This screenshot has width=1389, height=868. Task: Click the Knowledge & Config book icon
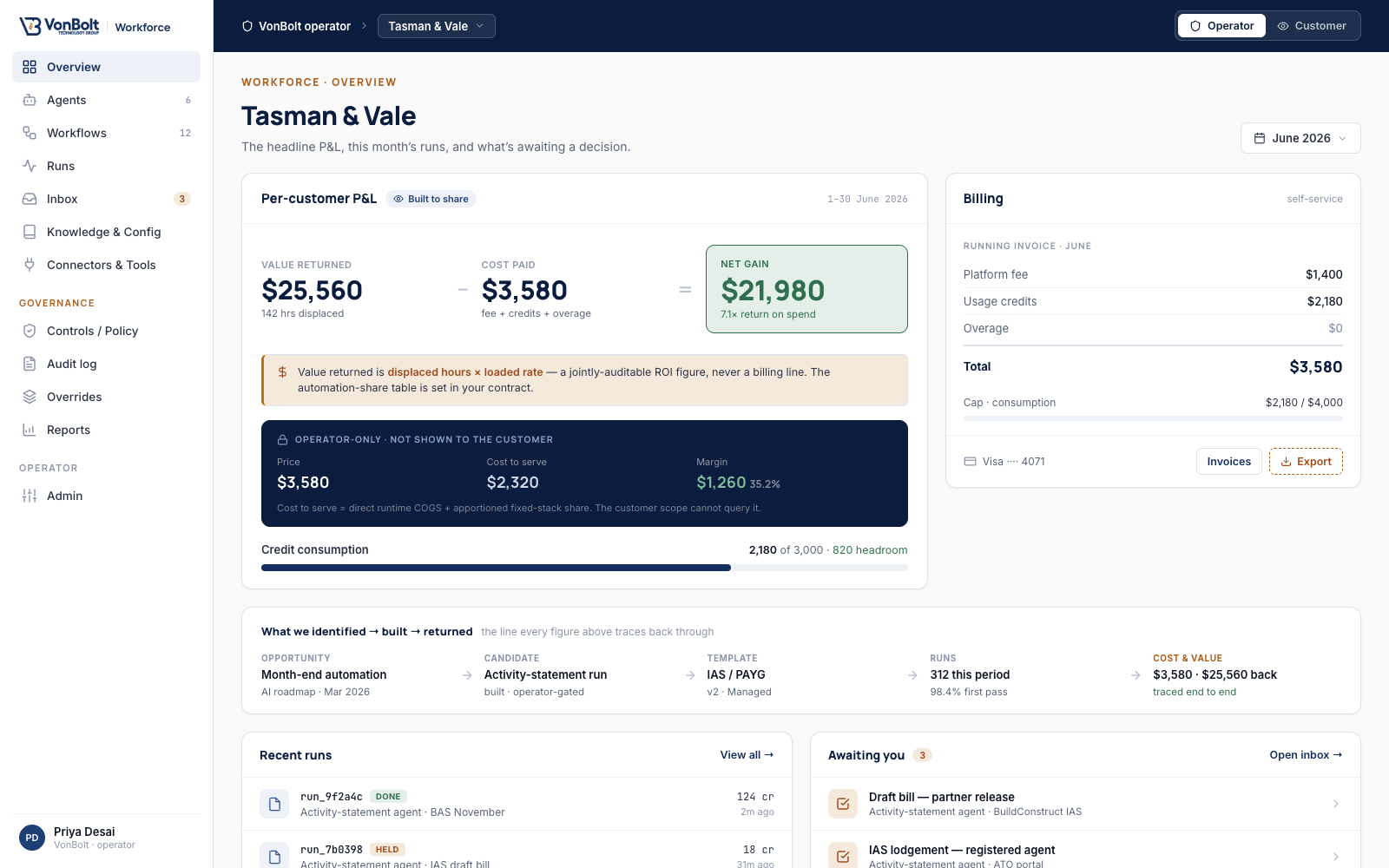point(30,232)
